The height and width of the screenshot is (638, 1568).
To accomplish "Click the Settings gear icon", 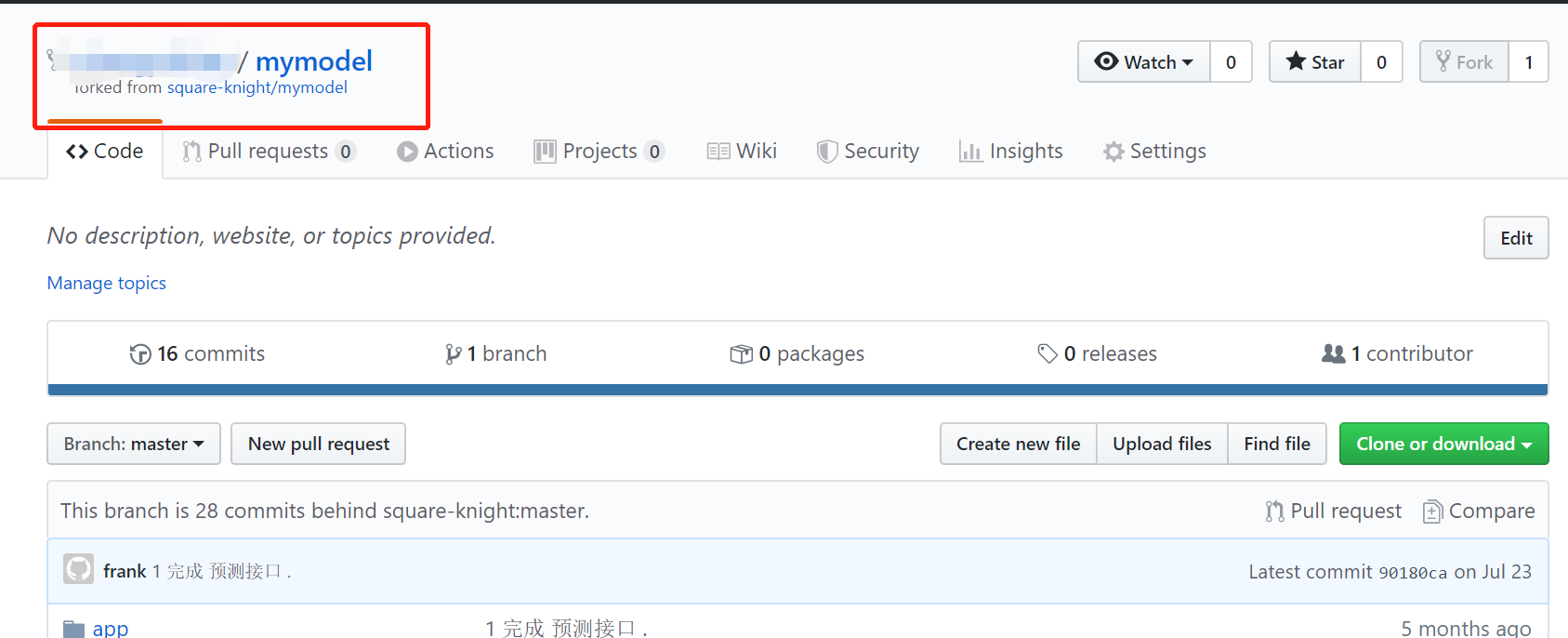I will coord(1113,152).
